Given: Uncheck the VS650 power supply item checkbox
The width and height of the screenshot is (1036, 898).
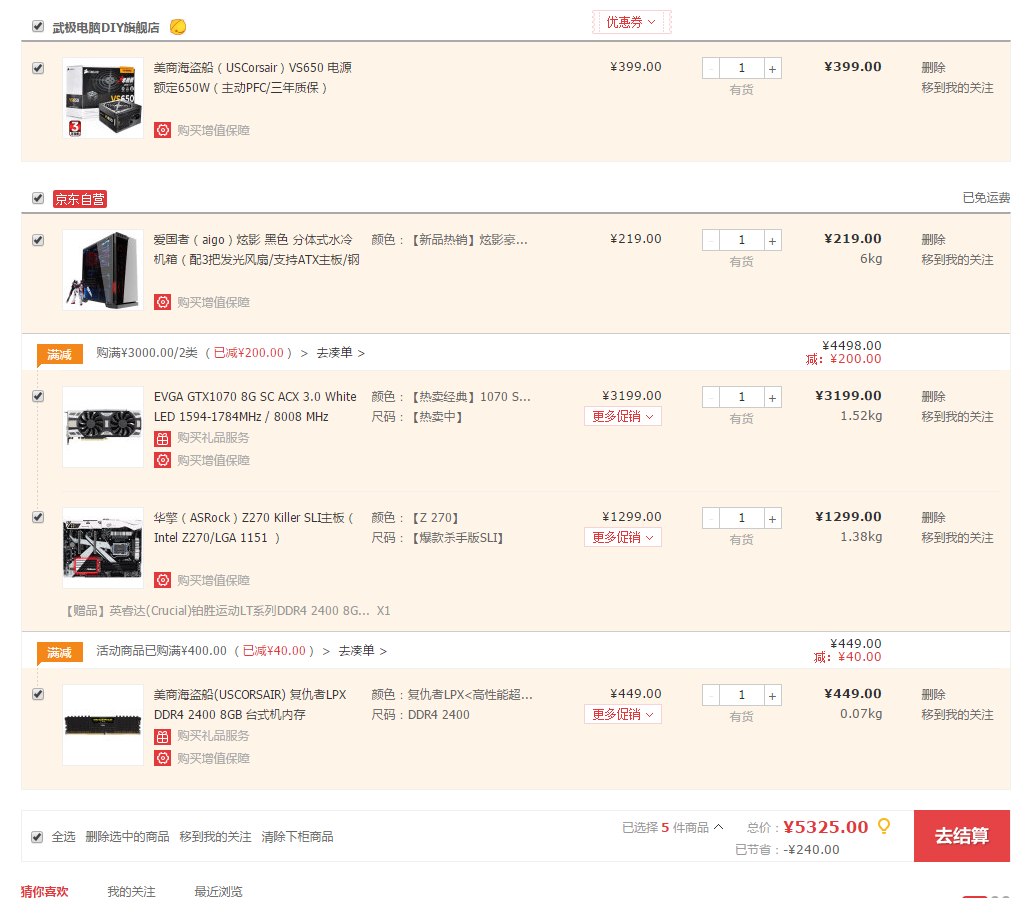Looking at the screenshot, I should pos(38,68).
